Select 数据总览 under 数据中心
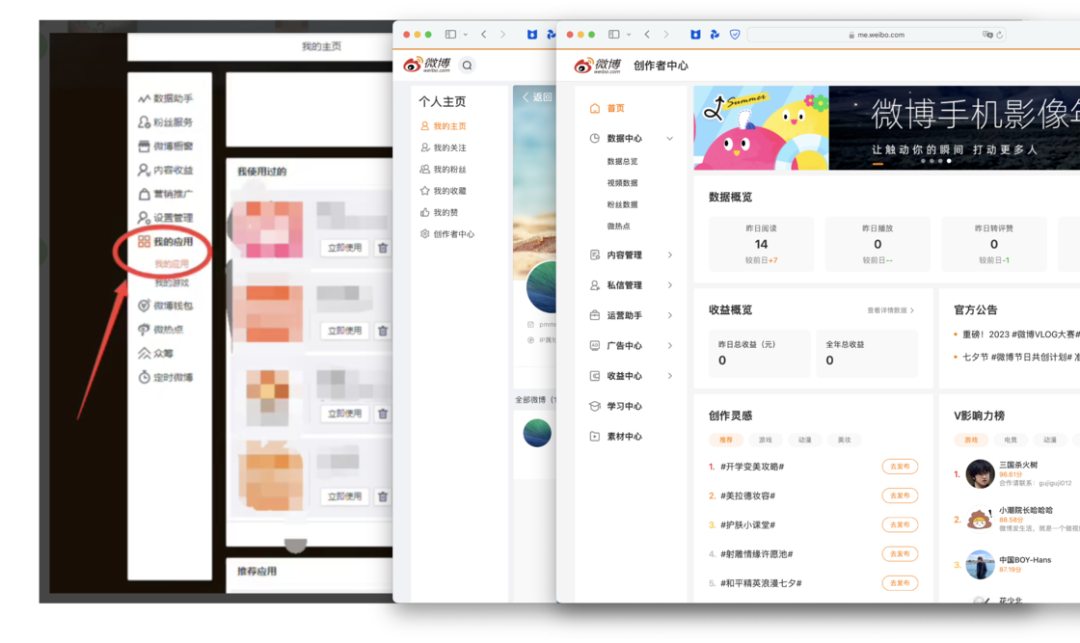This screenshot has width=1080, height=643. (622, 161)
